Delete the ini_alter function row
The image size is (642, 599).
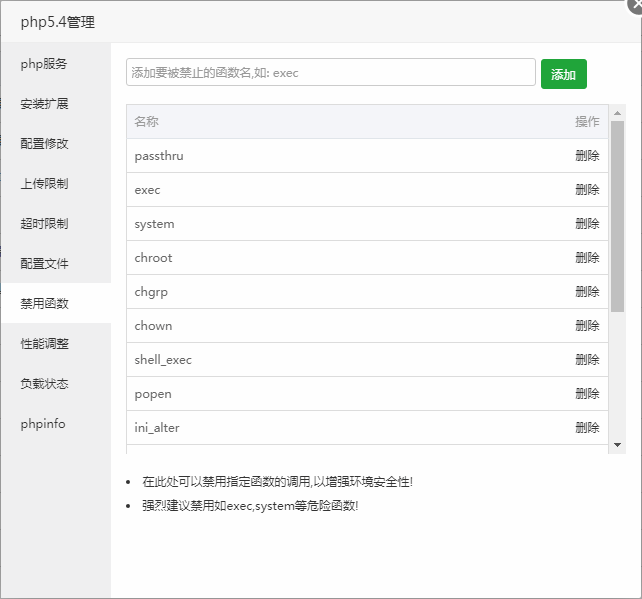[587, 428]
